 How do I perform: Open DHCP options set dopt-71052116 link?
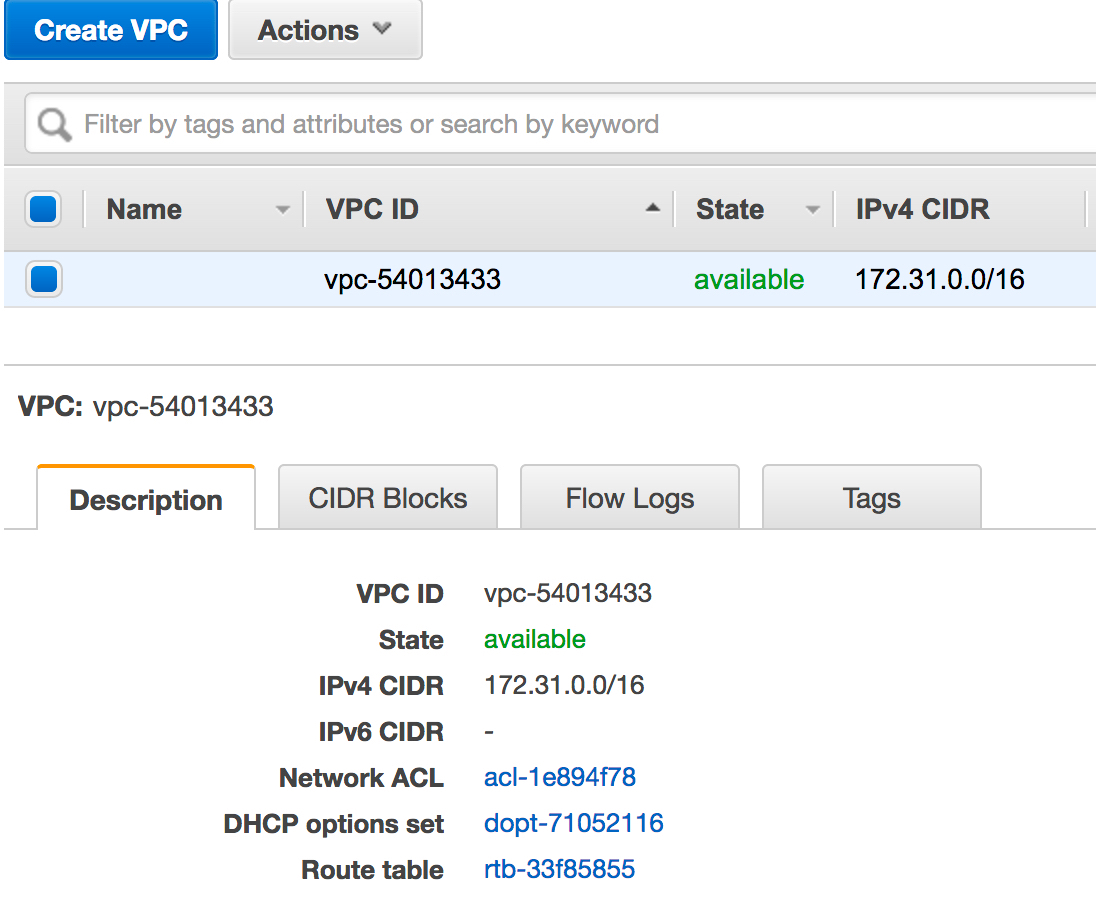coord(574,823)
